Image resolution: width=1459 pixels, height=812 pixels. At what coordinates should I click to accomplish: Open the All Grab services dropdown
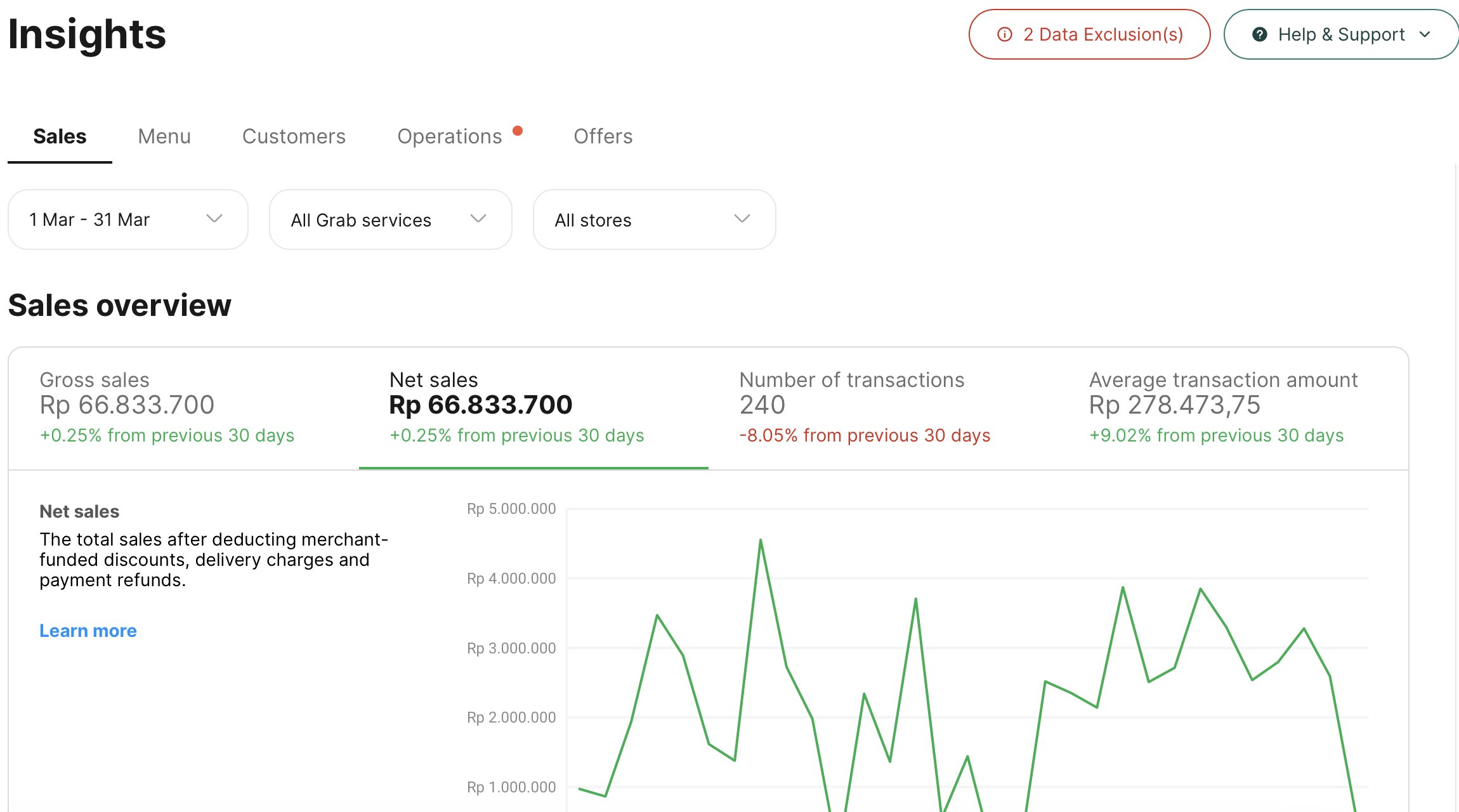click(x=390, y=219)
